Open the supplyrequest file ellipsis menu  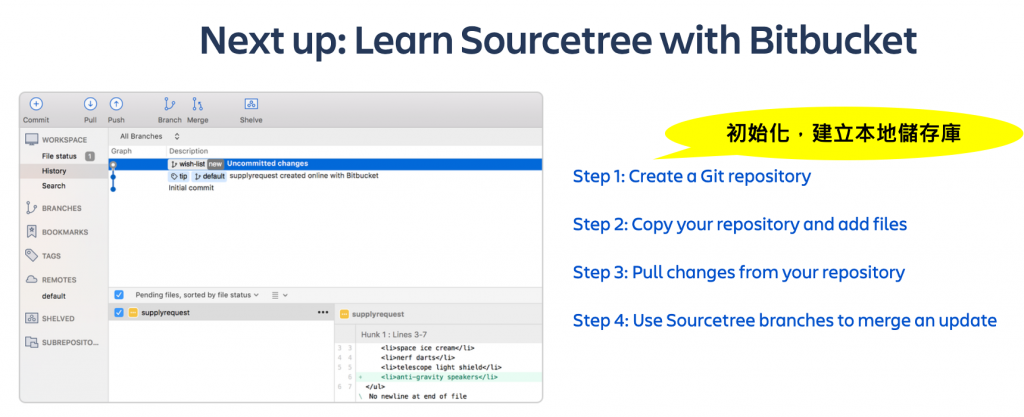(323, 313)
